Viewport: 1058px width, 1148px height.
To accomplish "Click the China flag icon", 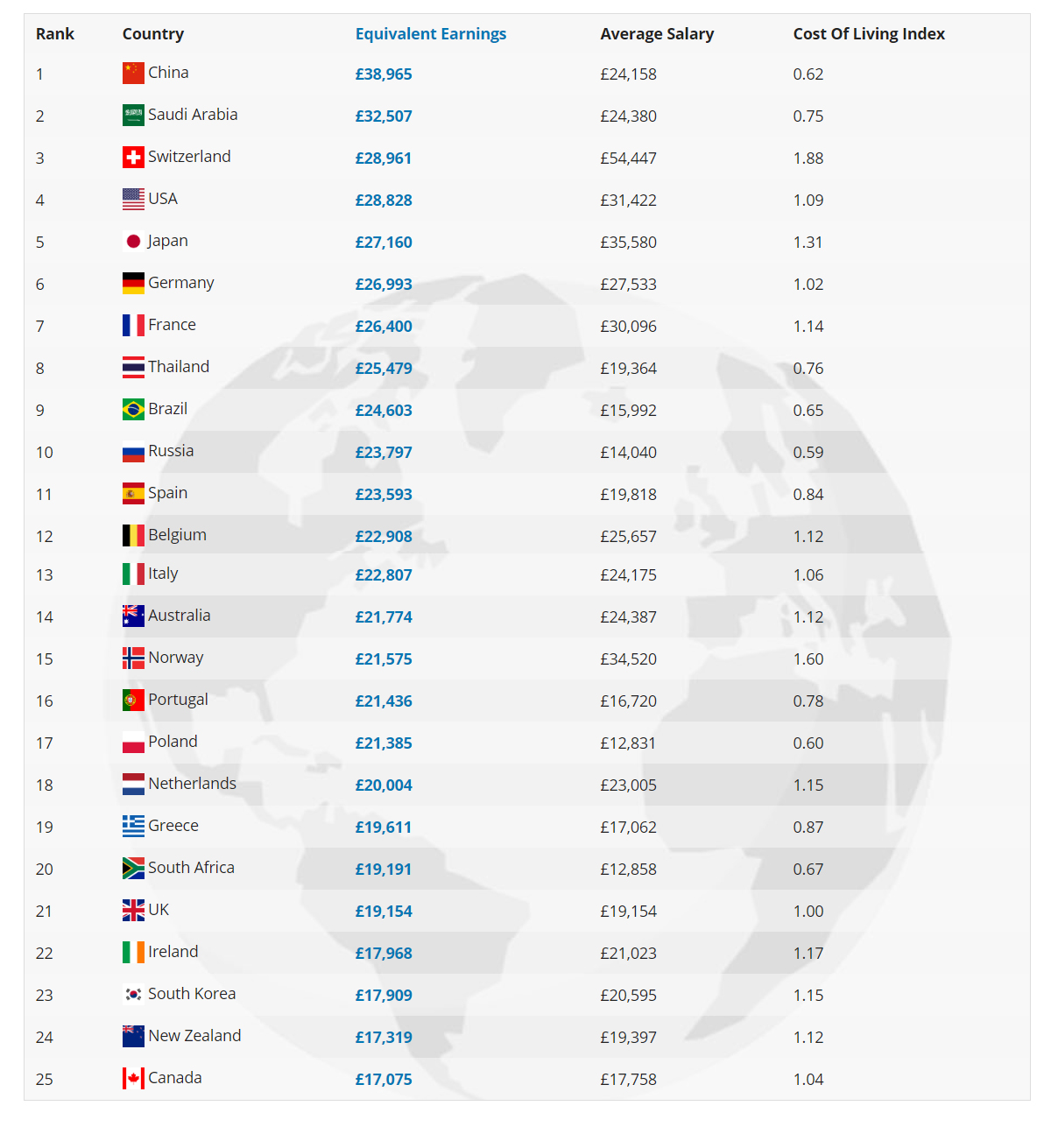I will click(x=133, y=73).
